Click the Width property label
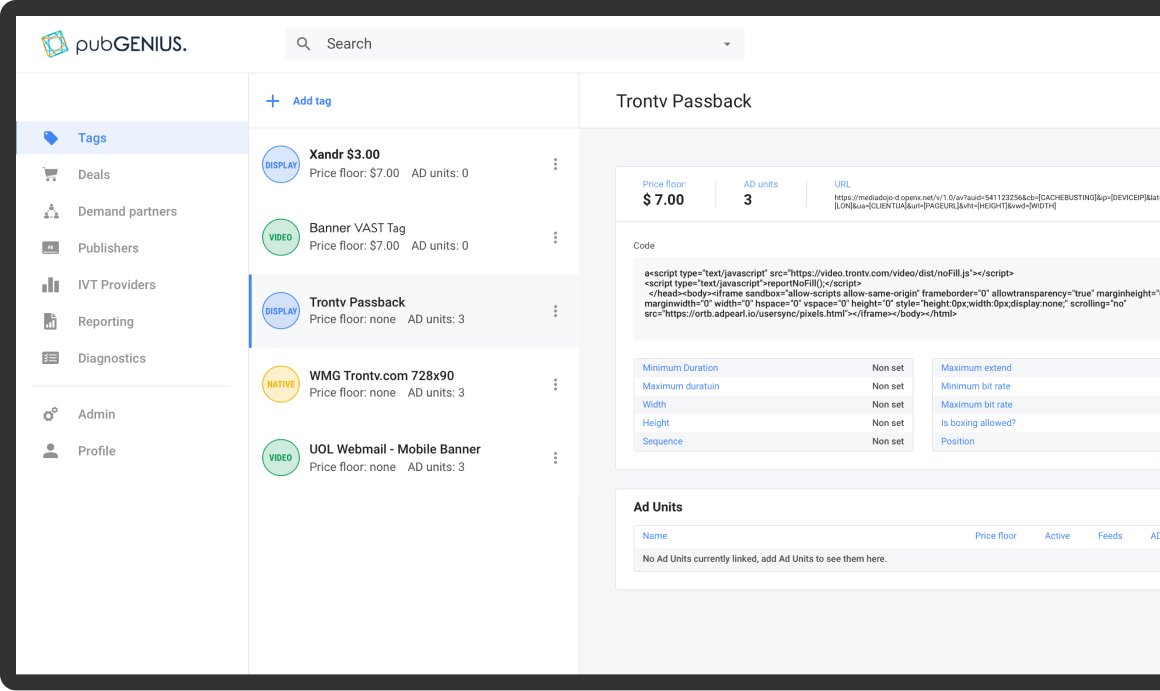 click(654, 405)
